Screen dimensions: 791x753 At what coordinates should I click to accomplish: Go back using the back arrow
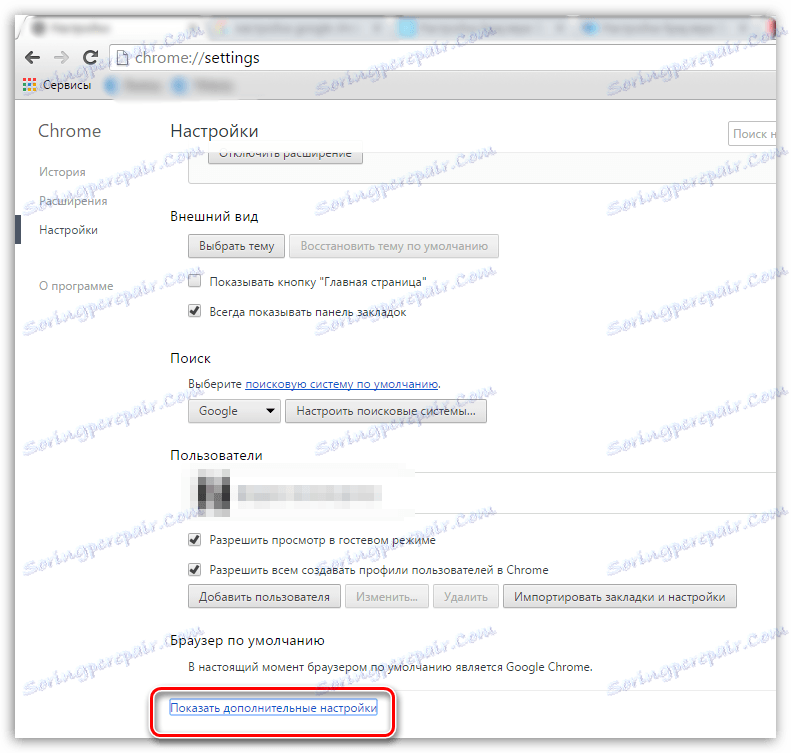click(x=32, y=57)
